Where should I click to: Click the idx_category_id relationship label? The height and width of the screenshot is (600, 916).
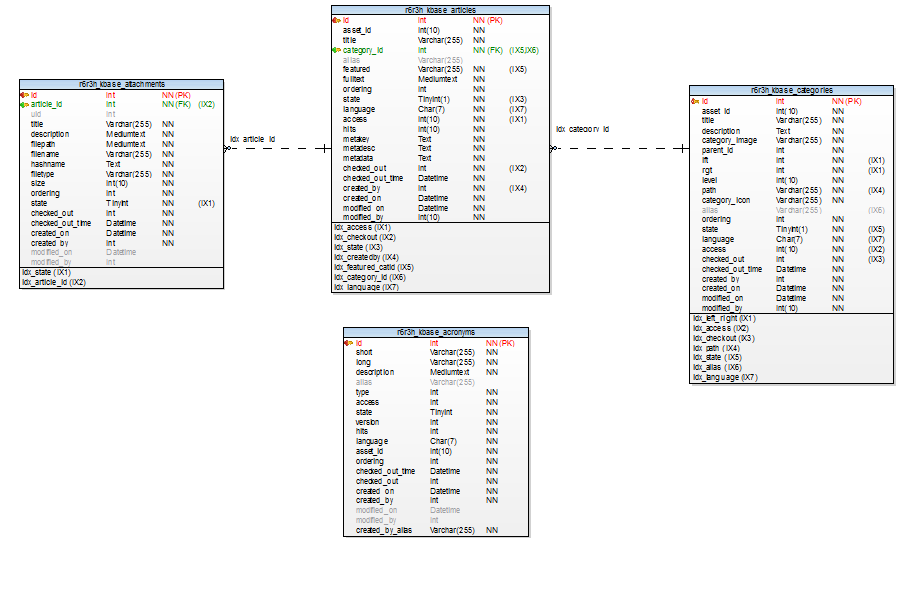tap(583, 129)
